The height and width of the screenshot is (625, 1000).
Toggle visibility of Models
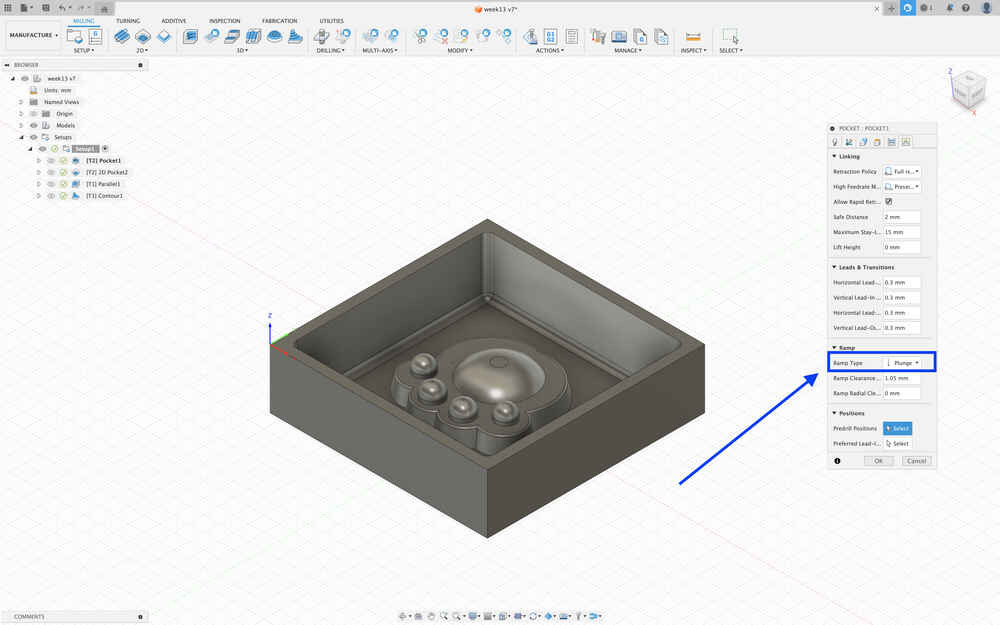[34, 126]
